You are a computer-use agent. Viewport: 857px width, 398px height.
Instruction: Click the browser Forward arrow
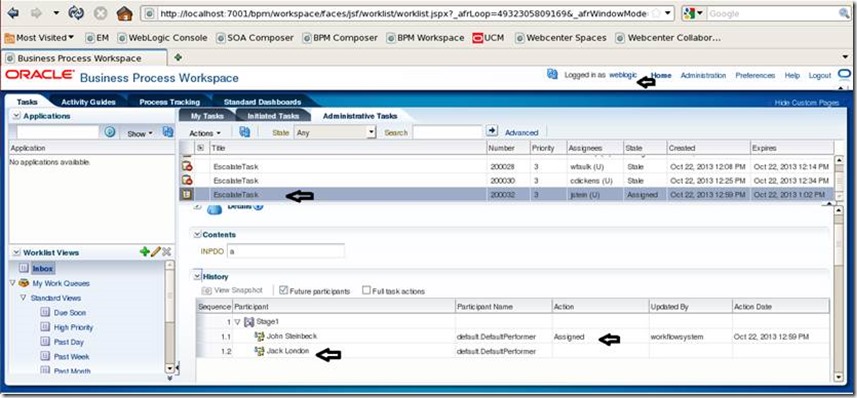pos(38,13)
